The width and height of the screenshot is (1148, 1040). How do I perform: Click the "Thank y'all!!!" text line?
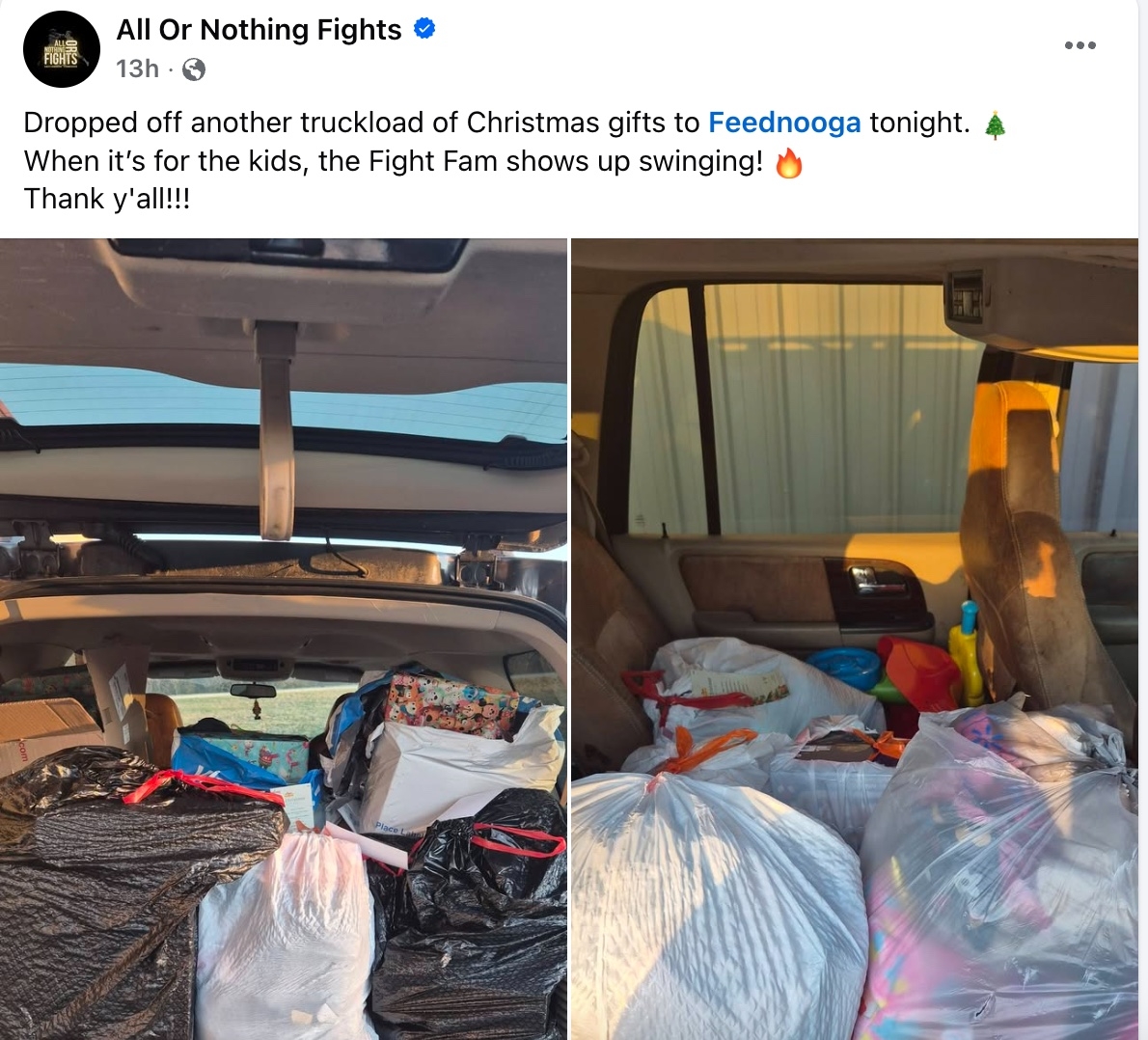pos(107,199)
